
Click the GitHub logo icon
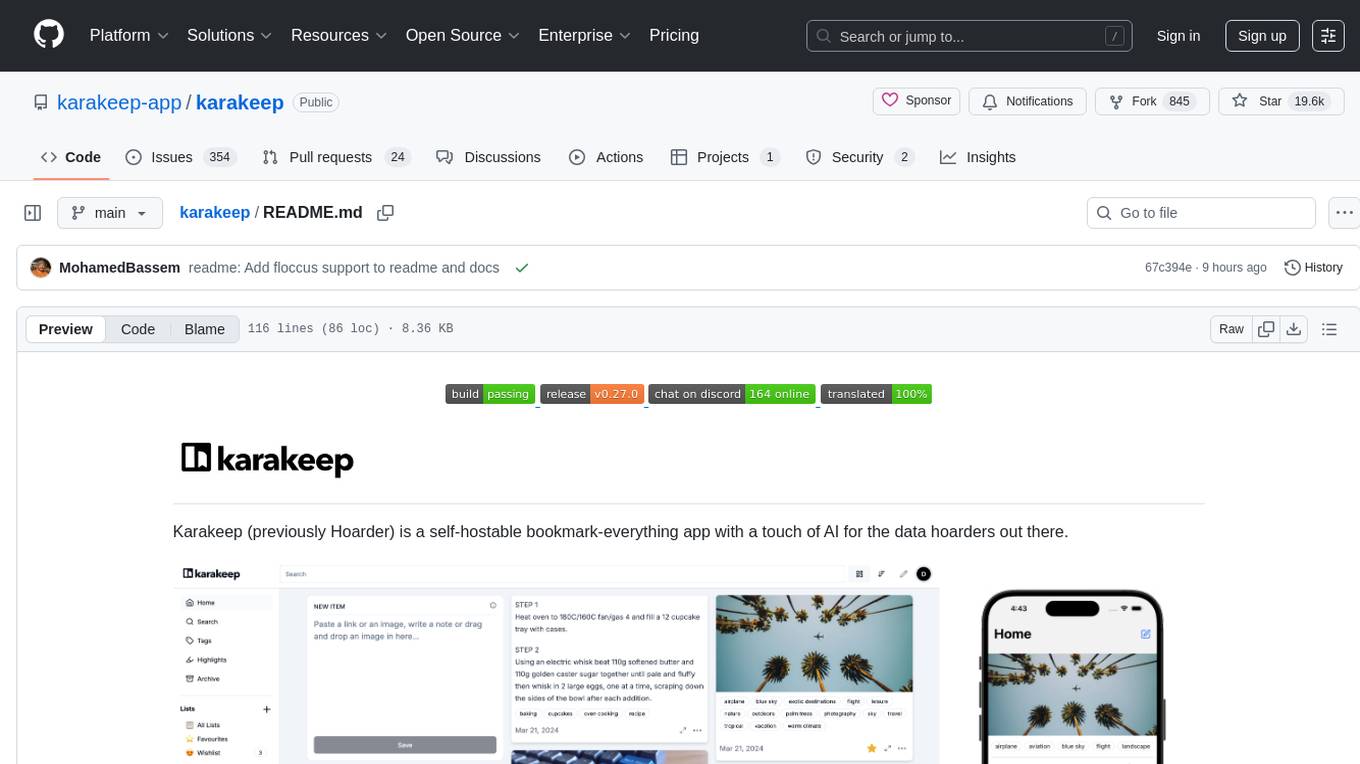(49, 35)
